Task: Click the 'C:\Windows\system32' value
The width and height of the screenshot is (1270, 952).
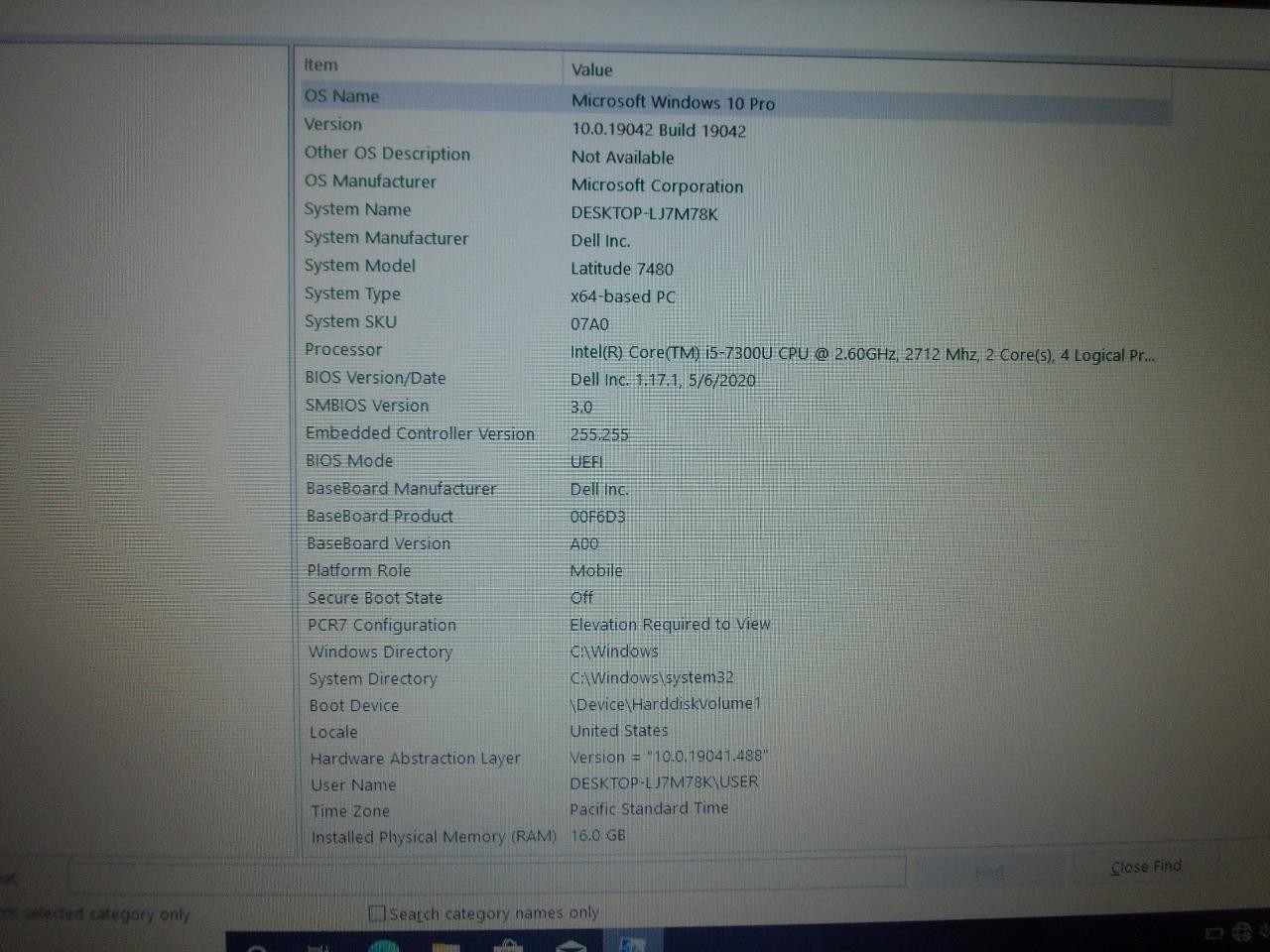Action: [x=652, y=677]
